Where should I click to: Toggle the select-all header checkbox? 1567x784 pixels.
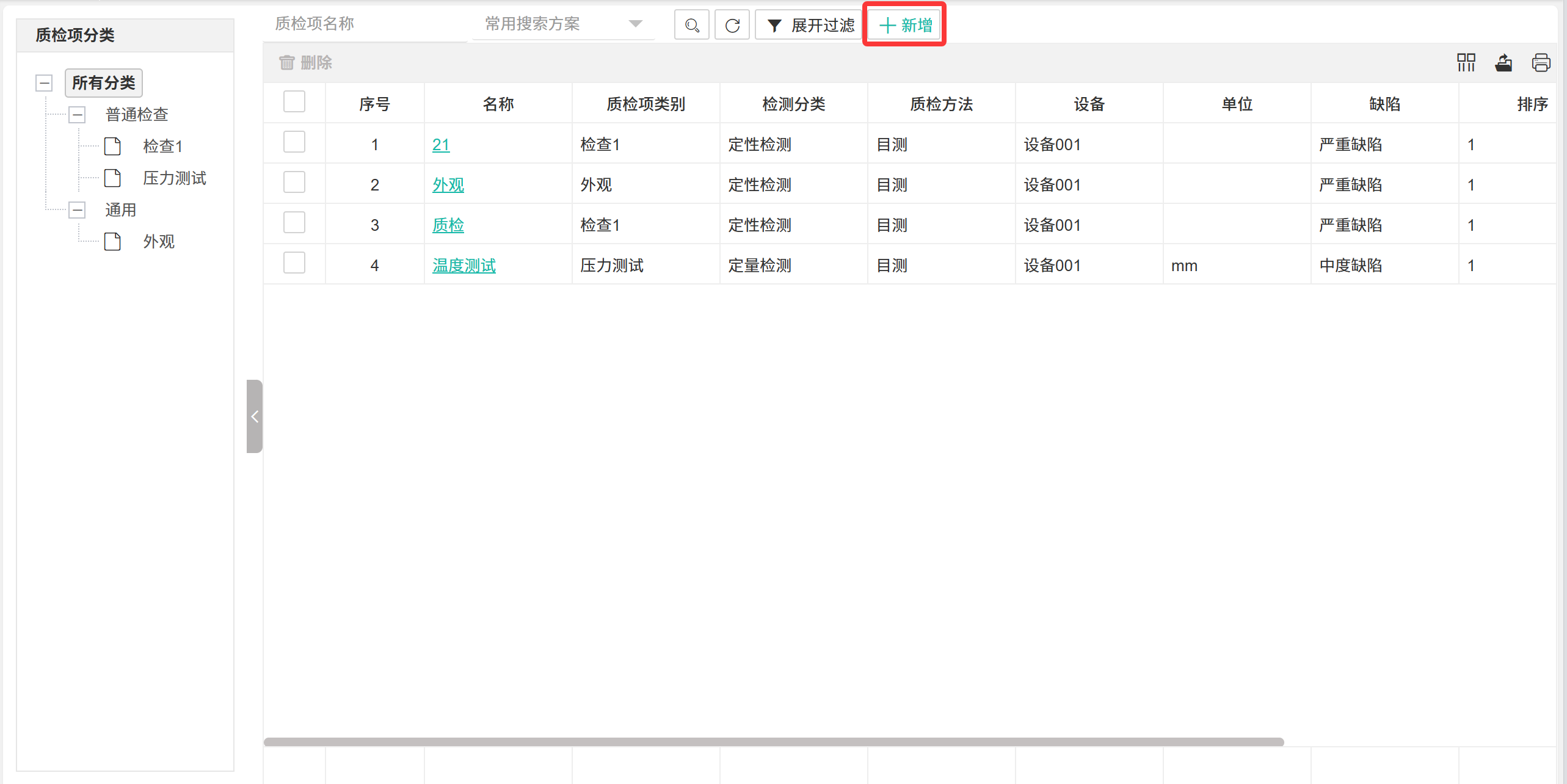tap(294, 102)
